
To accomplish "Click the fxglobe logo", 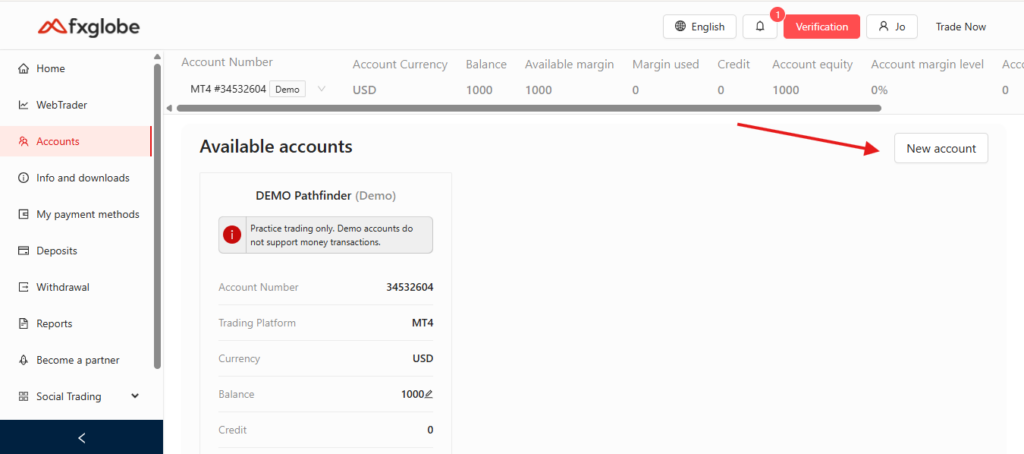I will (x=89, y=26).
